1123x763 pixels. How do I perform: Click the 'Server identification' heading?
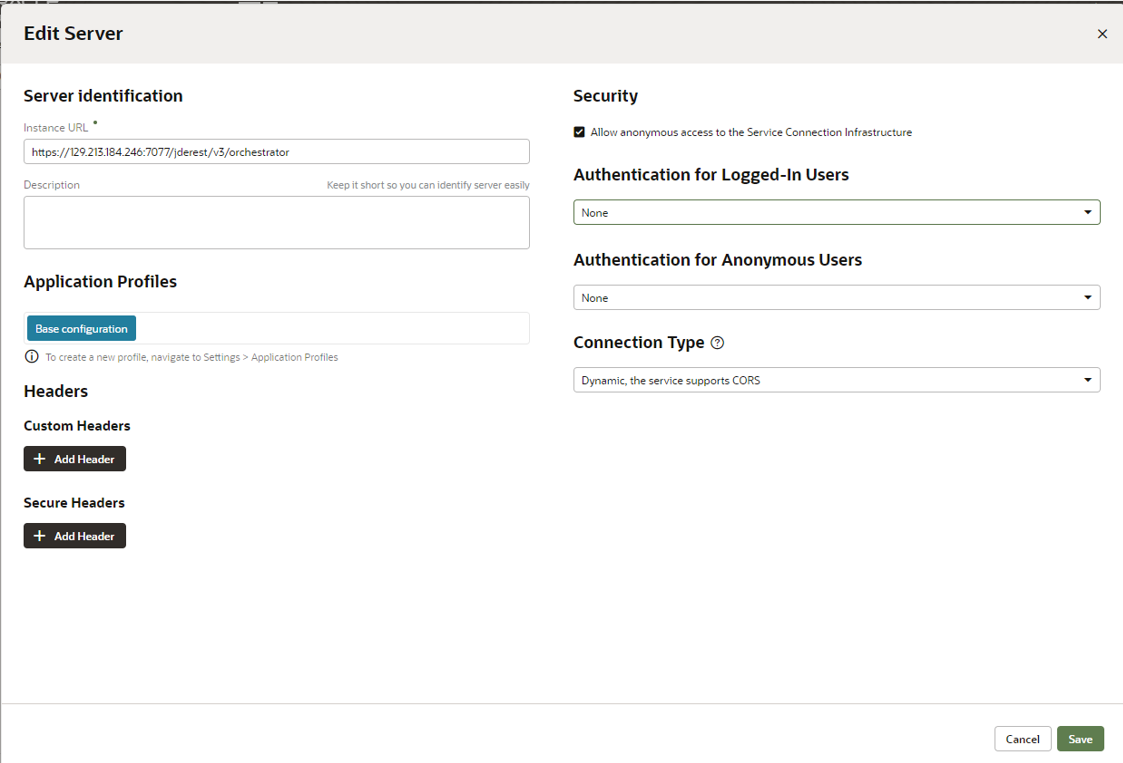coord(103,96)
